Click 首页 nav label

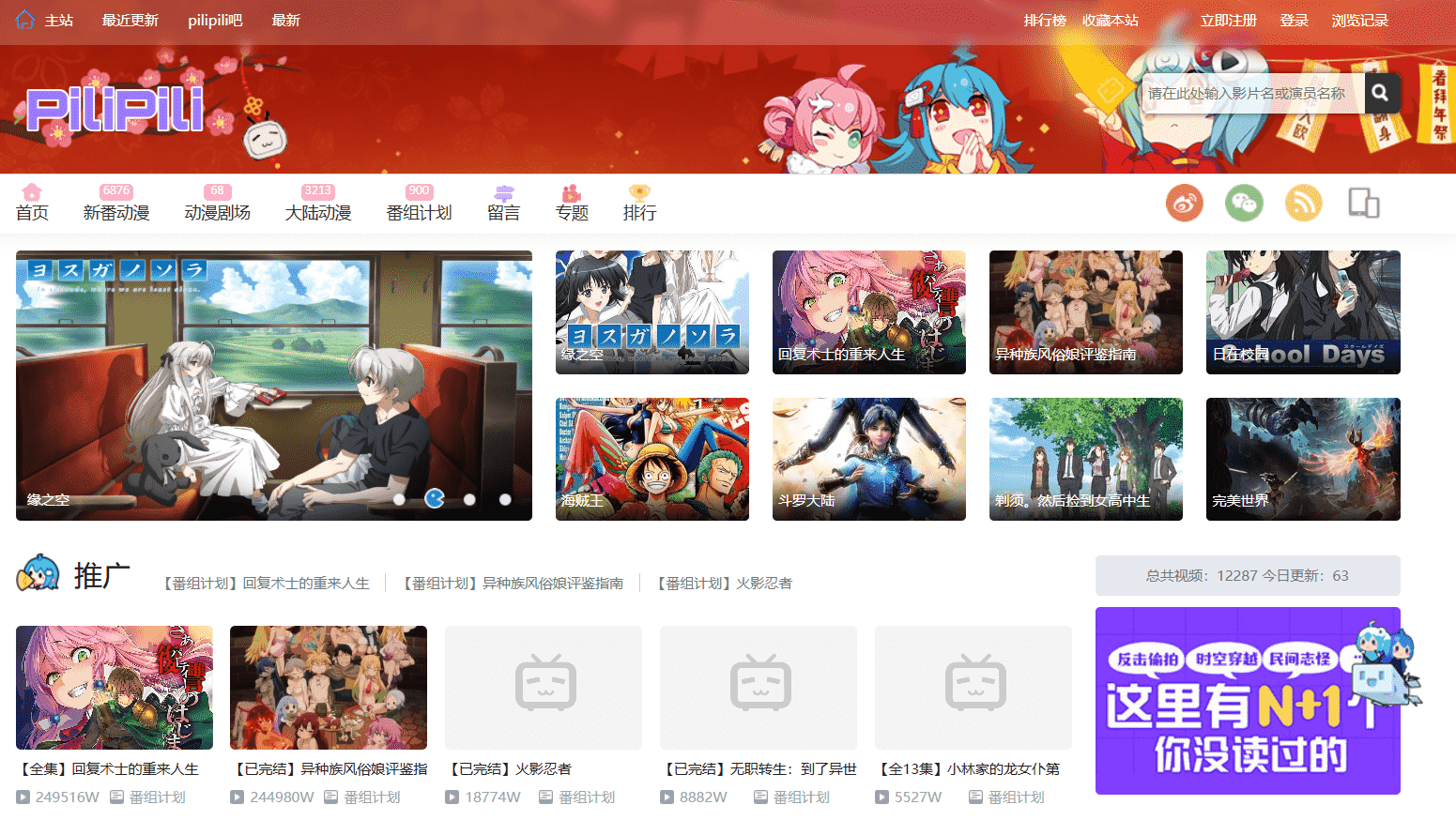pos(32,213)
